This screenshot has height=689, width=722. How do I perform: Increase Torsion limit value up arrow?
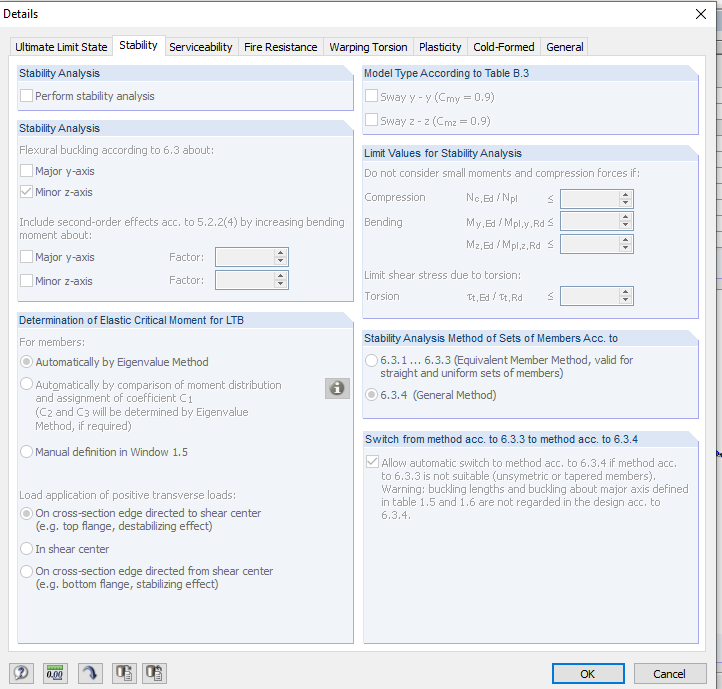625,292
